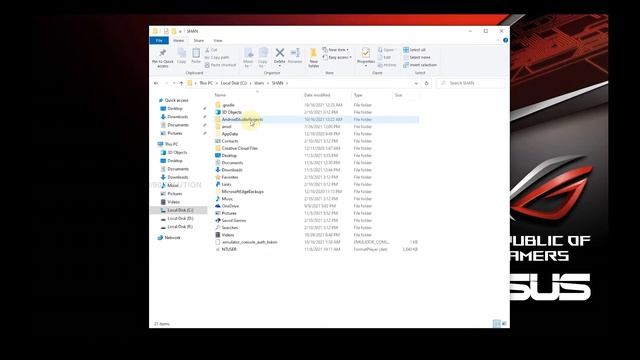Image resolution: width=640 pixels, height=360 pixels.
Task: Select the Saved Games folder icon
Action: (x=218, y=220)
